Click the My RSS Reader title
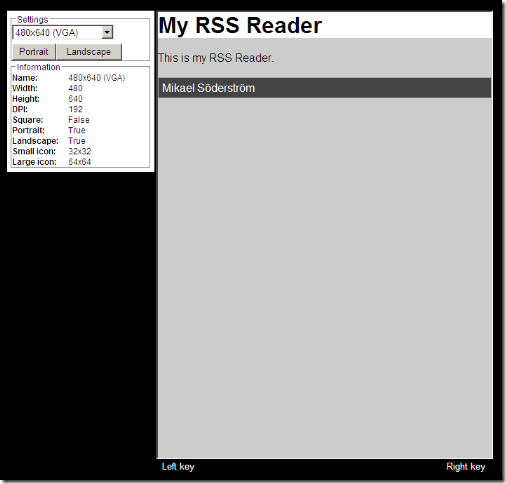Image resolution: width=506 pixels, height=484 pixels. (240, 26)
